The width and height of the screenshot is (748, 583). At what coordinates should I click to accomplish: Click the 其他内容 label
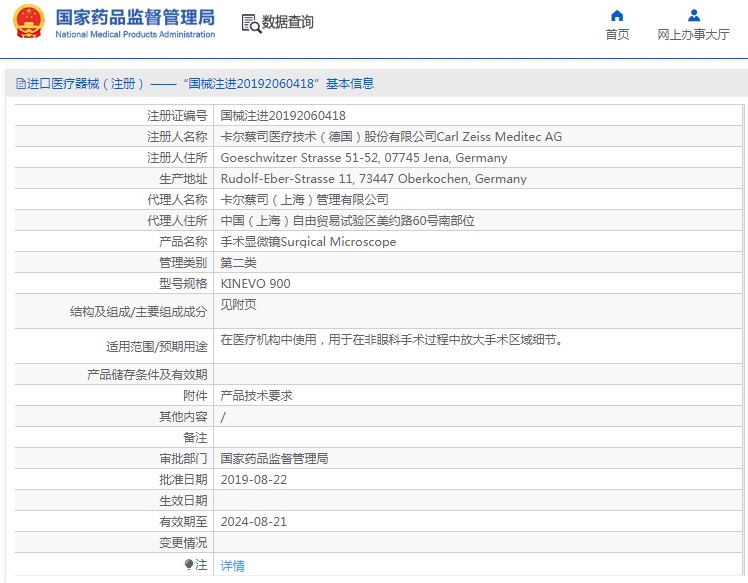183,416
